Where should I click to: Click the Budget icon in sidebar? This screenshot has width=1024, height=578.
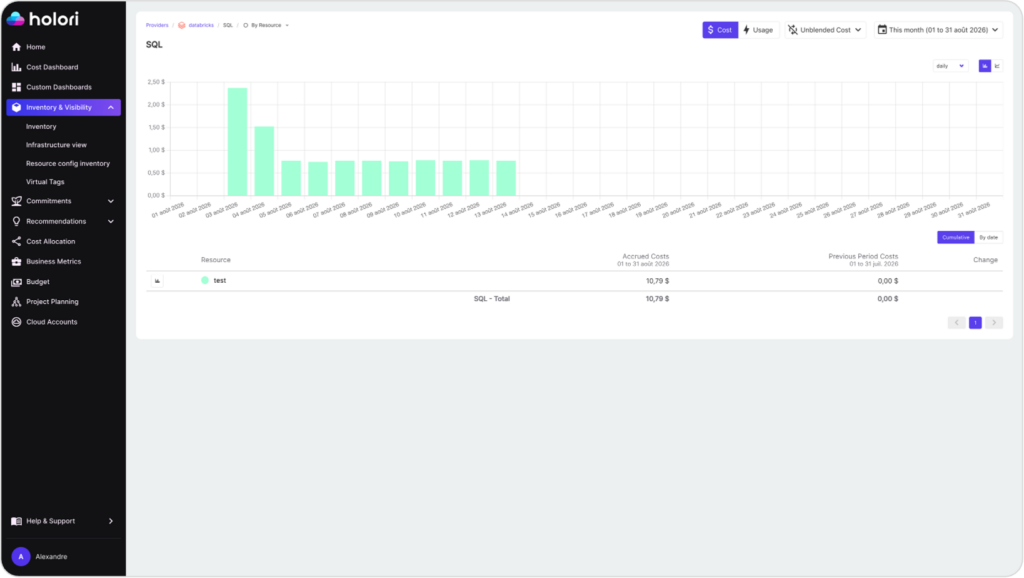point(16,281)
